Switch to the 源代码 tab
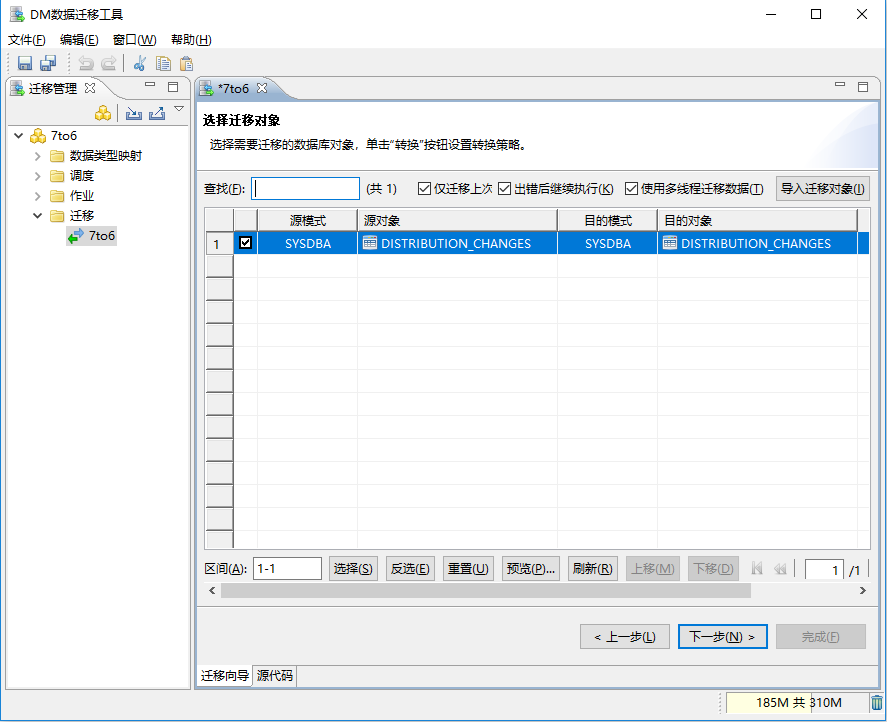The width and height of the screenshot is (887, 722). [x=273, y=676]
